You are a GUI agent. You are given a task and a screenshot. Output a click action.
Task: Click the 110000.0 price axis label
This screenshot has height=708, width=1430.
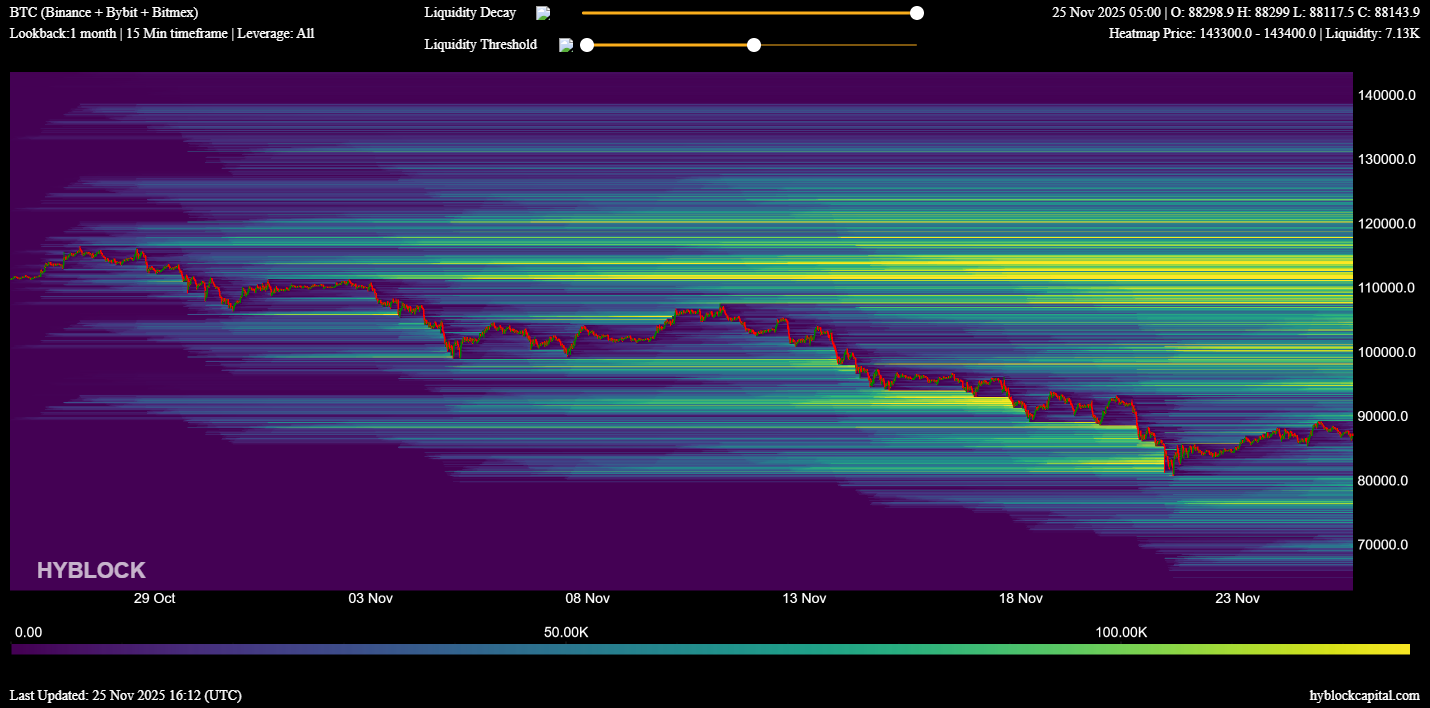(x=1385, y=288)
